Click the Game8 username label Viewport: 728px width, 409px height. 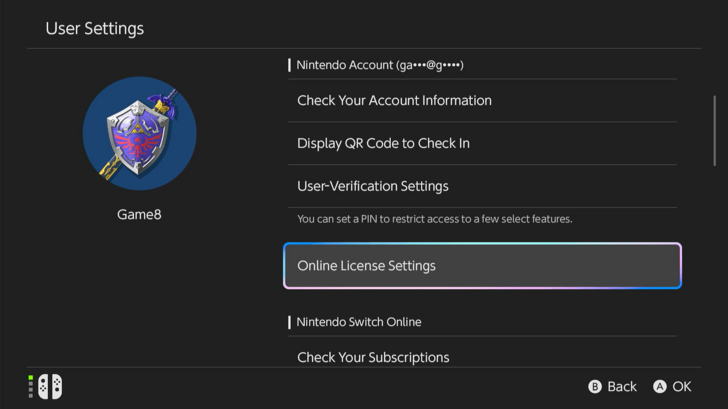point(139,214)
